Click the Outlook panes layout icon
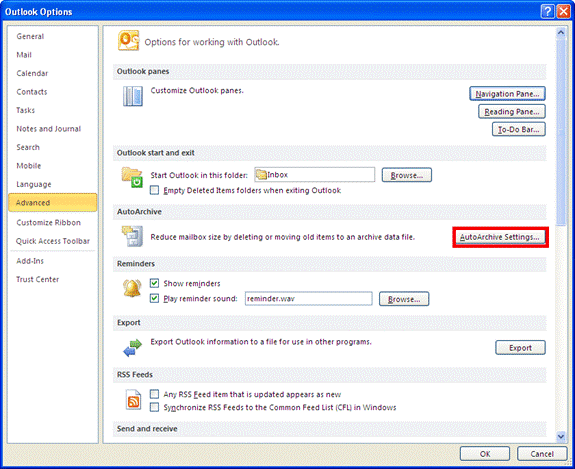The width and height of the screenshot is (575, 469). point(132,96)
